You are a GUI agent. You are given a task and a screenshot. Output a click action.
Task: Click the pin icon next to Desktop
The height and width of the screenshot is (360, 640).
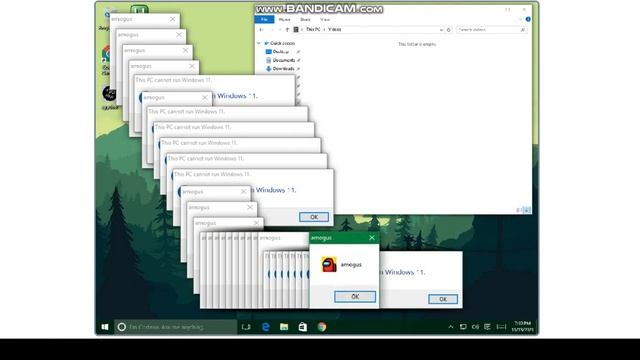pos(298,52)
